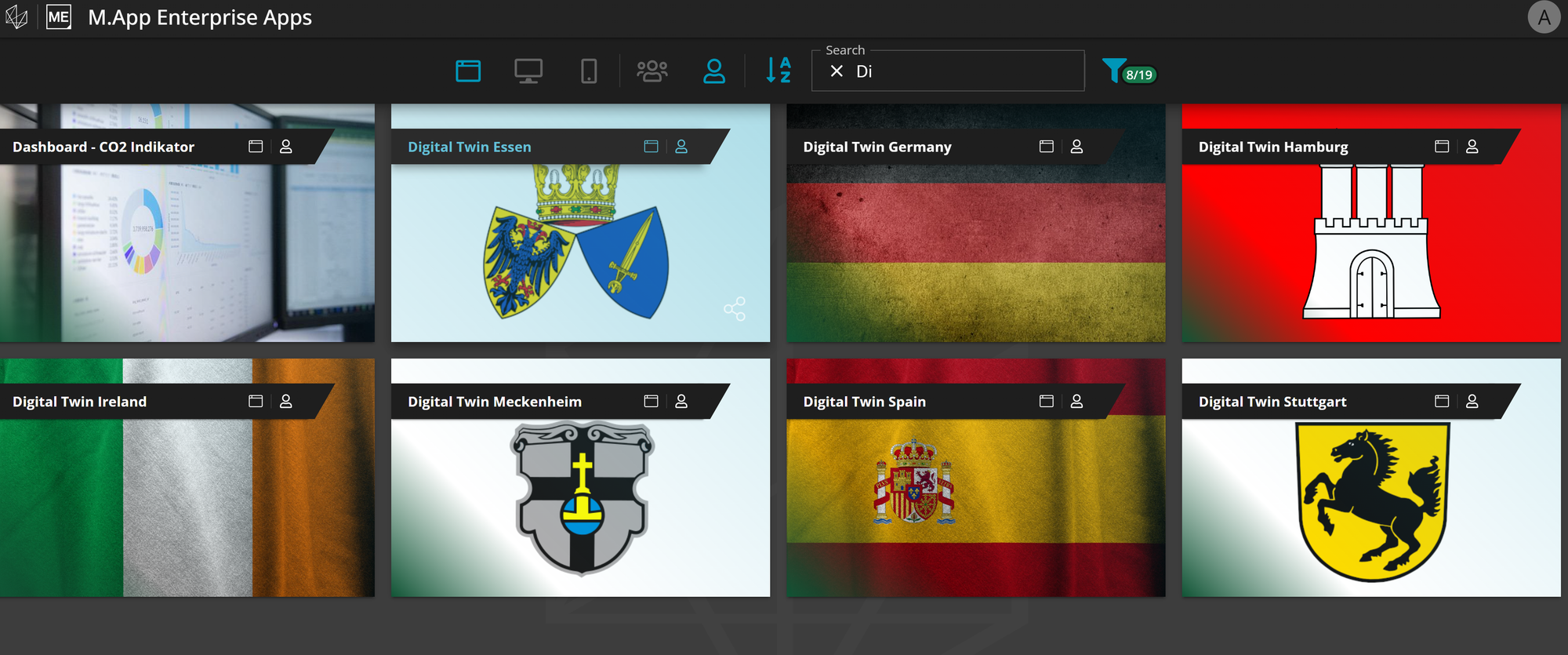Open Digital Twin Ireland title

(79, 402)
